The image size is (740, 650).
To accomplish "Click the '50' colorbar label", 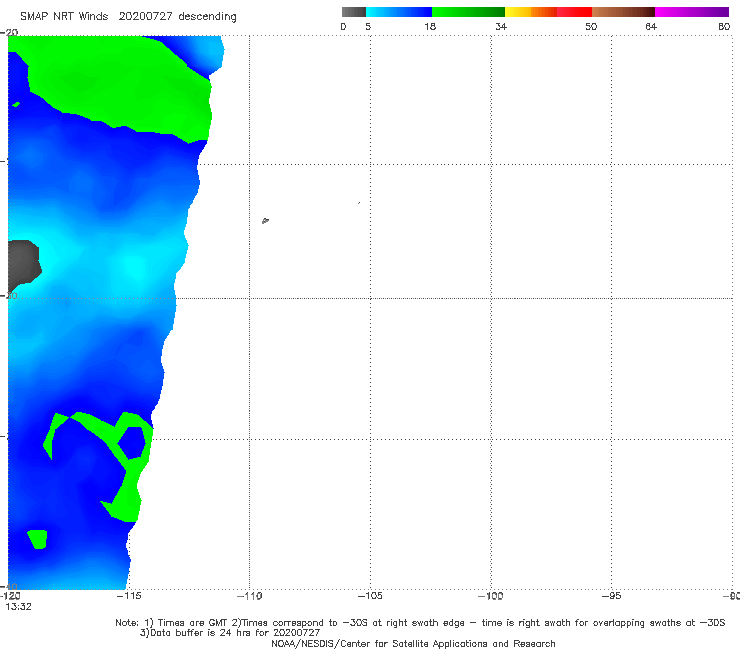I will coord(591,27).
